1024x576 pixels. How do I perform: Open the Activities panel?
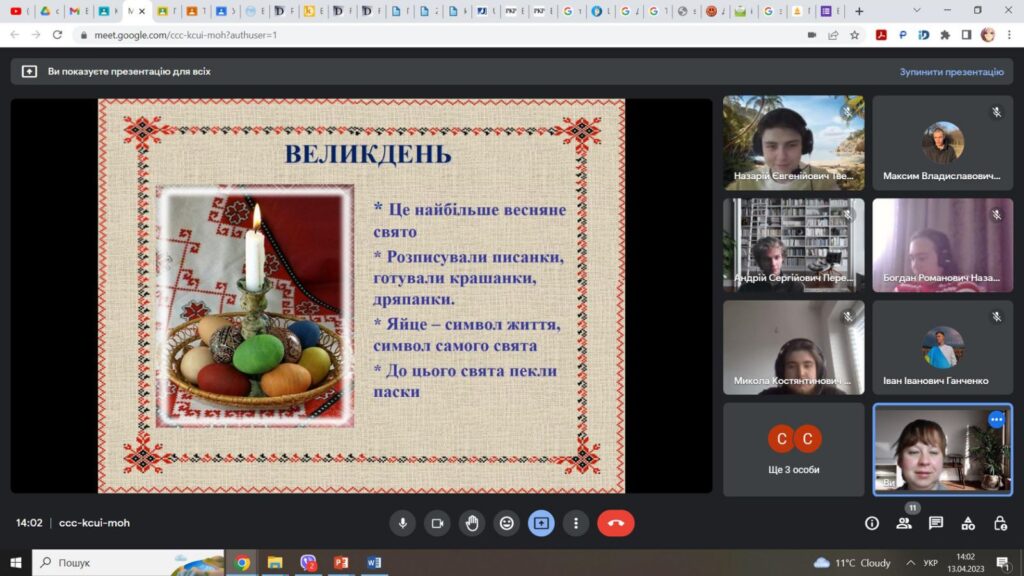tap(968, 523)
